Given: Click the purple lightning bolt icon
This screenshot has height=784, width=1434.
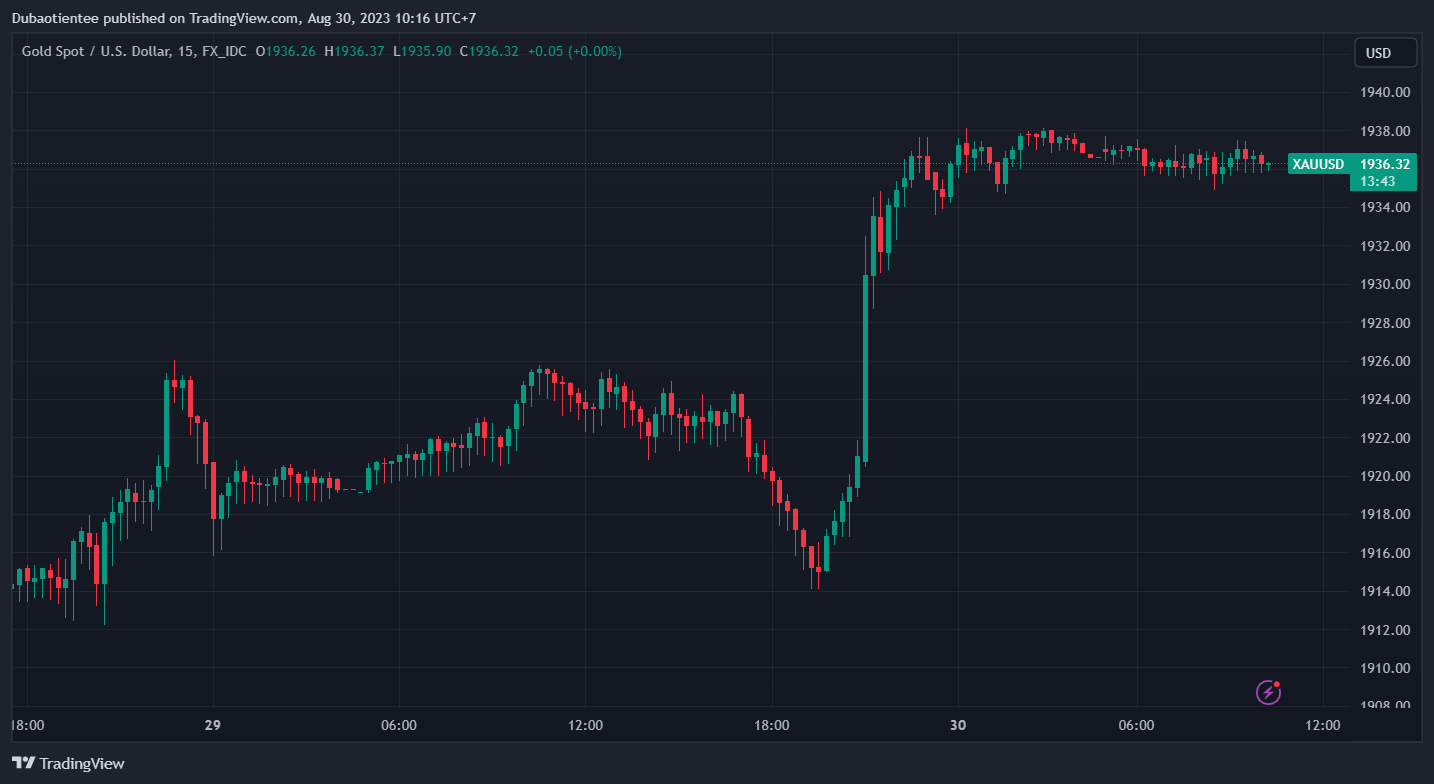Looking at the screenshot, I should (x=1268, y=691).
